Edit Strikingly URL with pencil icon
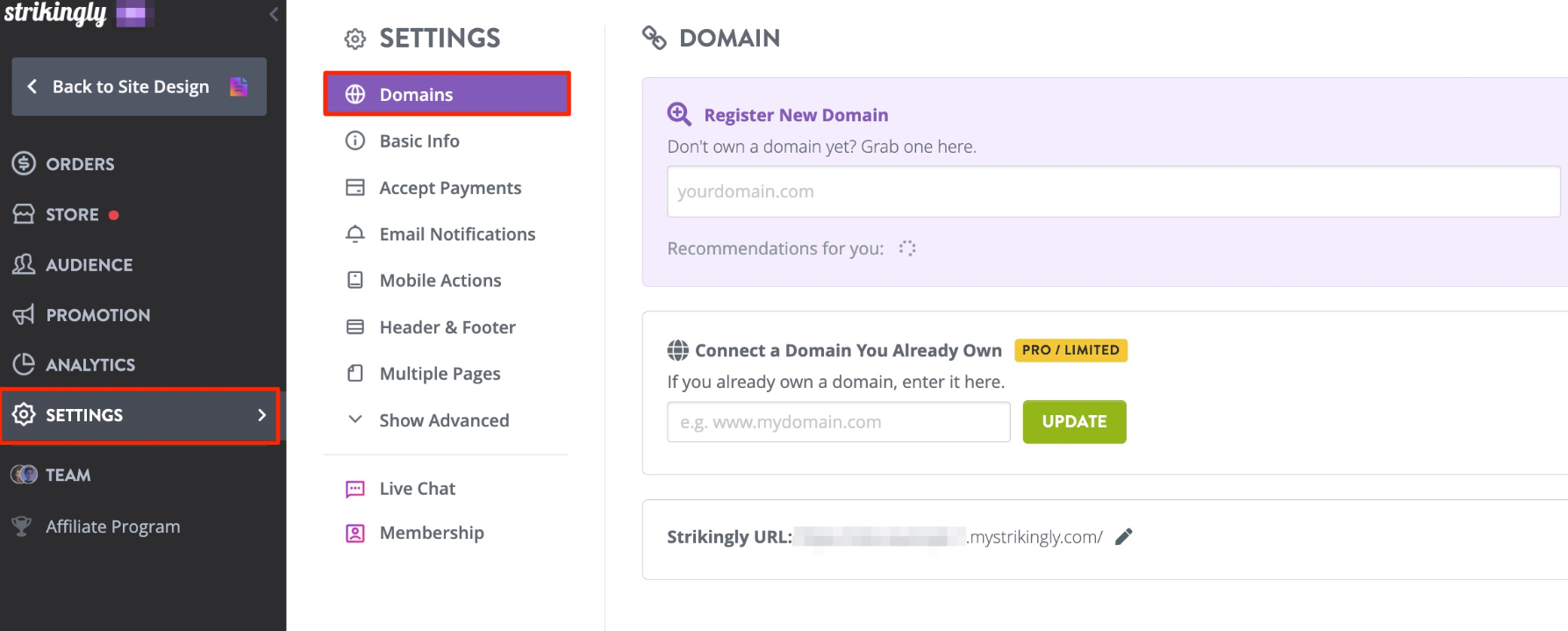1568x631 pixels. click(x=1123, y=536)
